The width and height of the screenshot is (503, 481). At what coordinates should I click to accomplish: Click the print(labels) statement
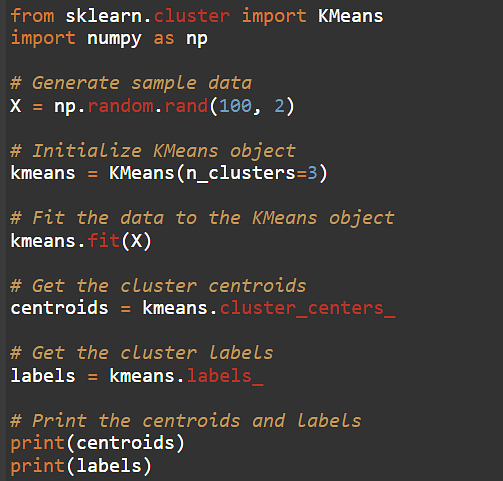coord(81,466)
